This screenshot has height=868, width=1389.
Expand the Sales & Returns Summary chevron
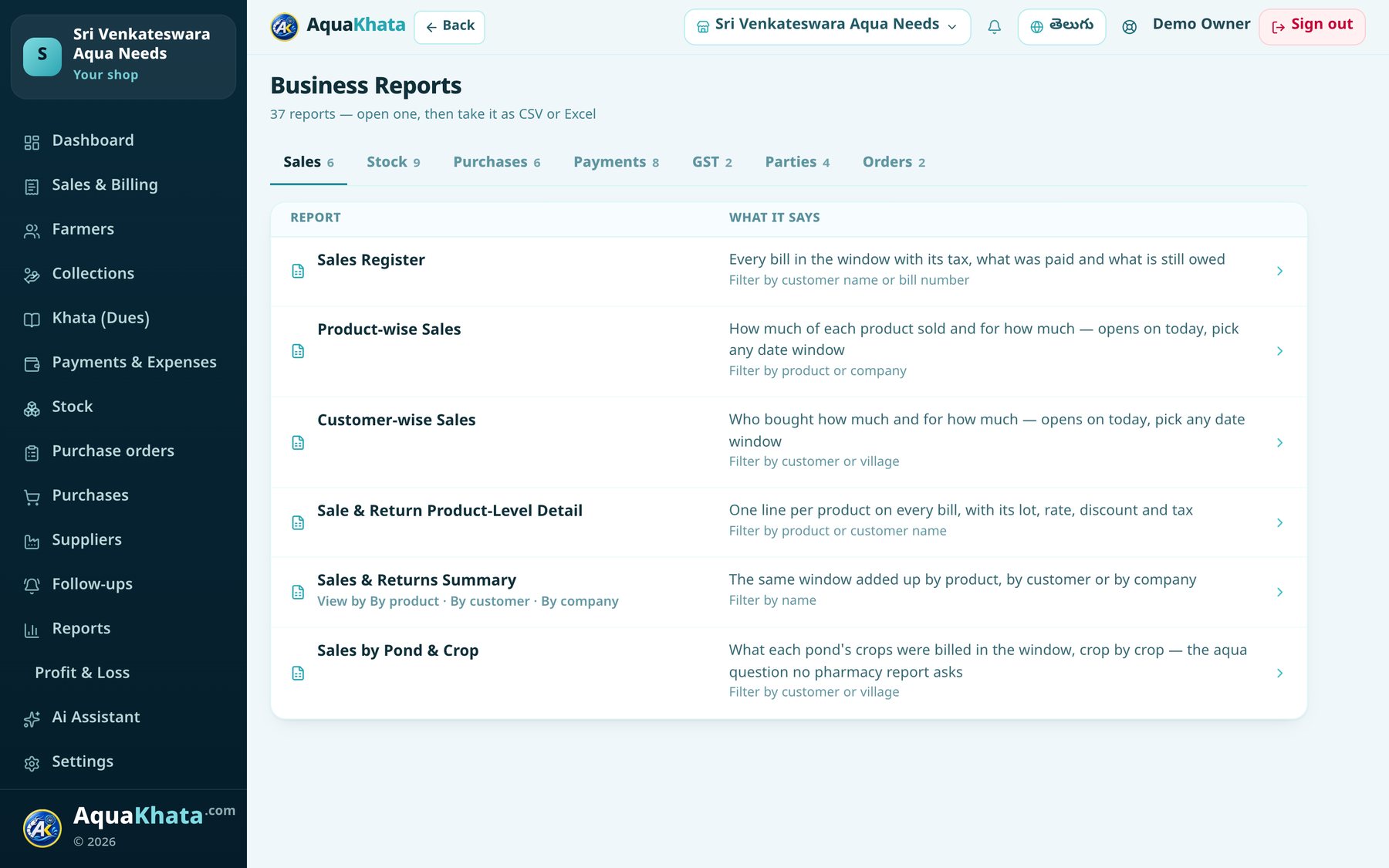tap(1279, 592)
